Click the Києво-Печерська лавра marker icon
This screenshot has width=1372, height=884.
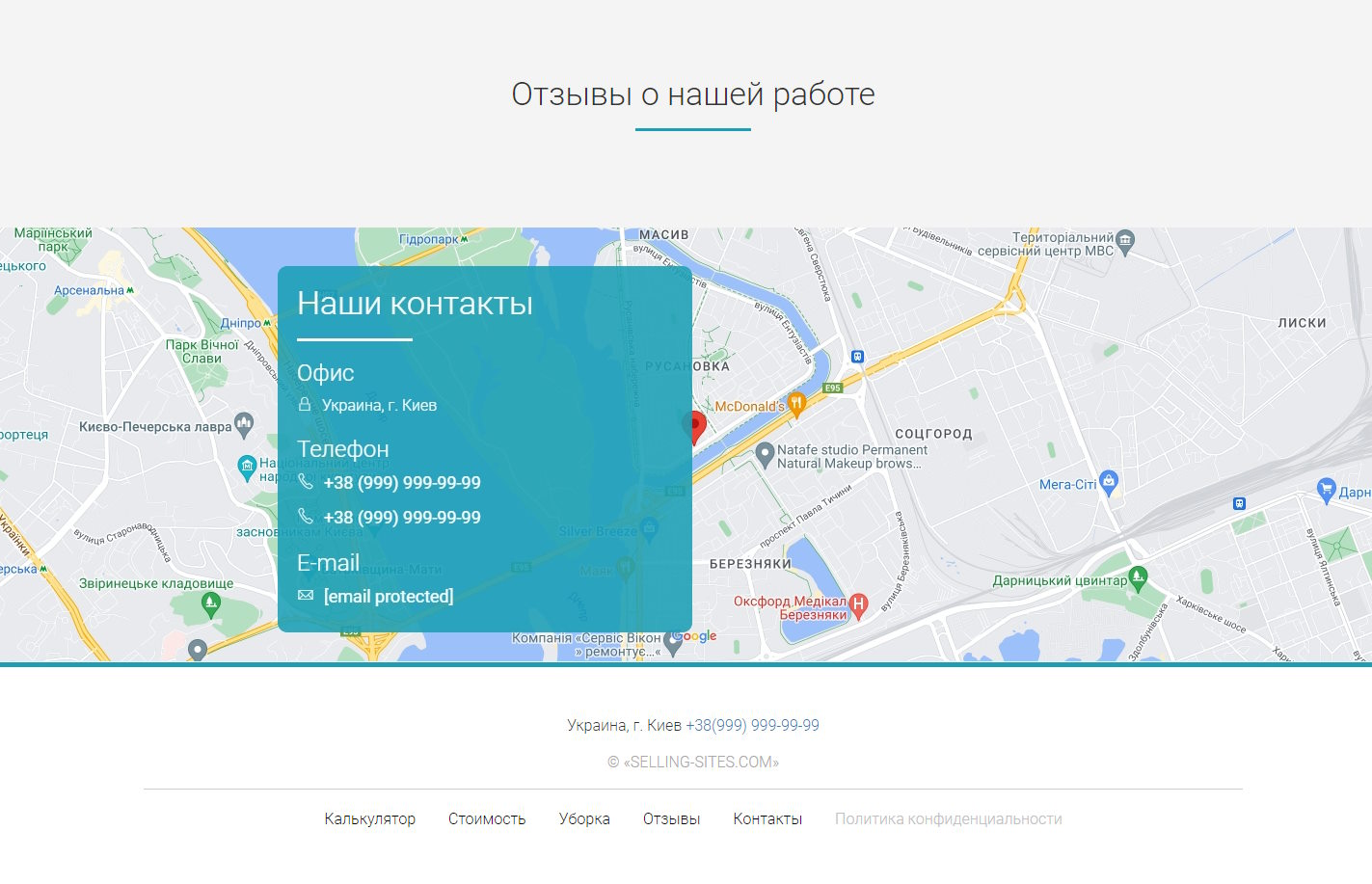(x=244, y=424)
